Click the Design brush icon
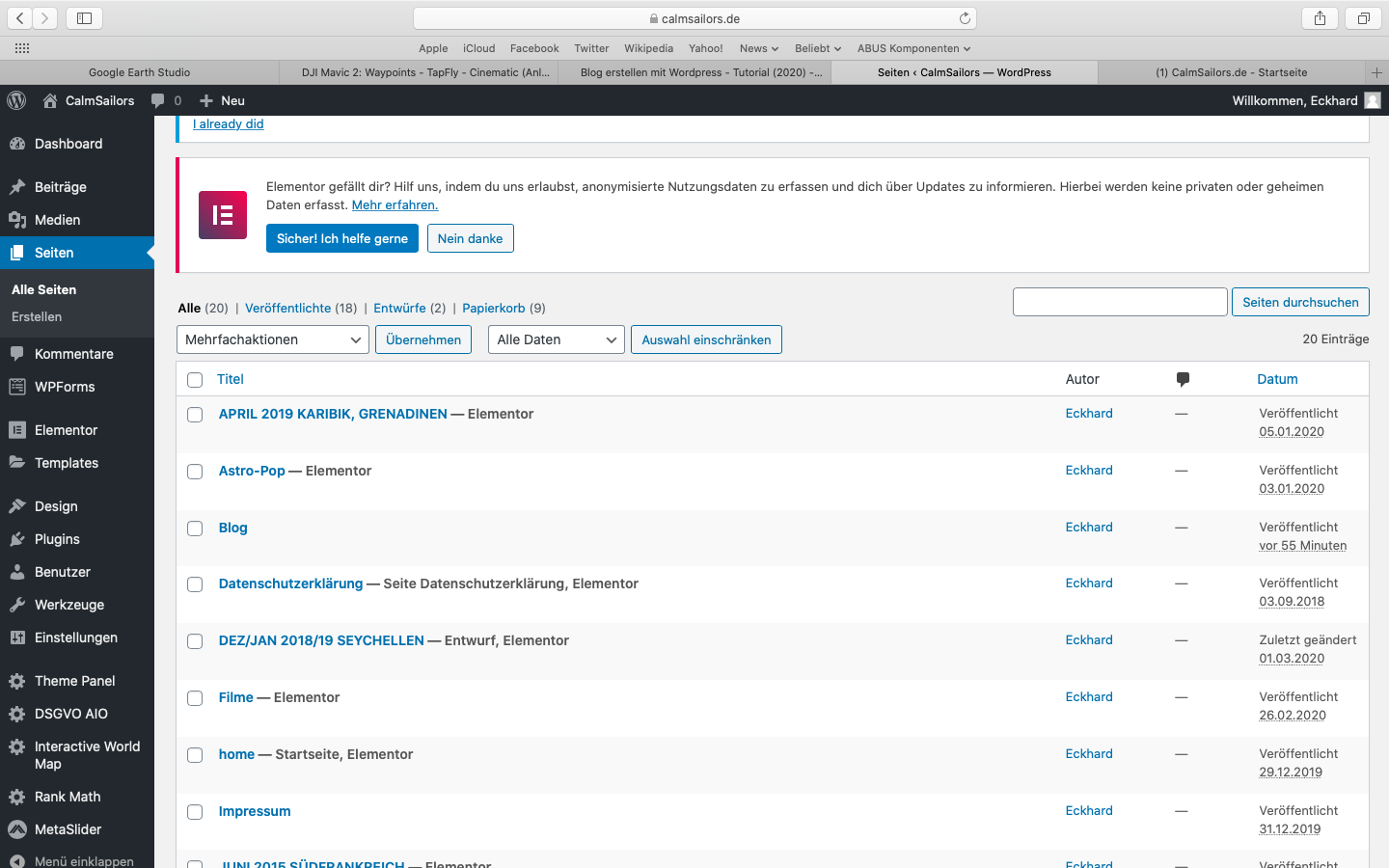1389x868 pixels. click(17, 506)
